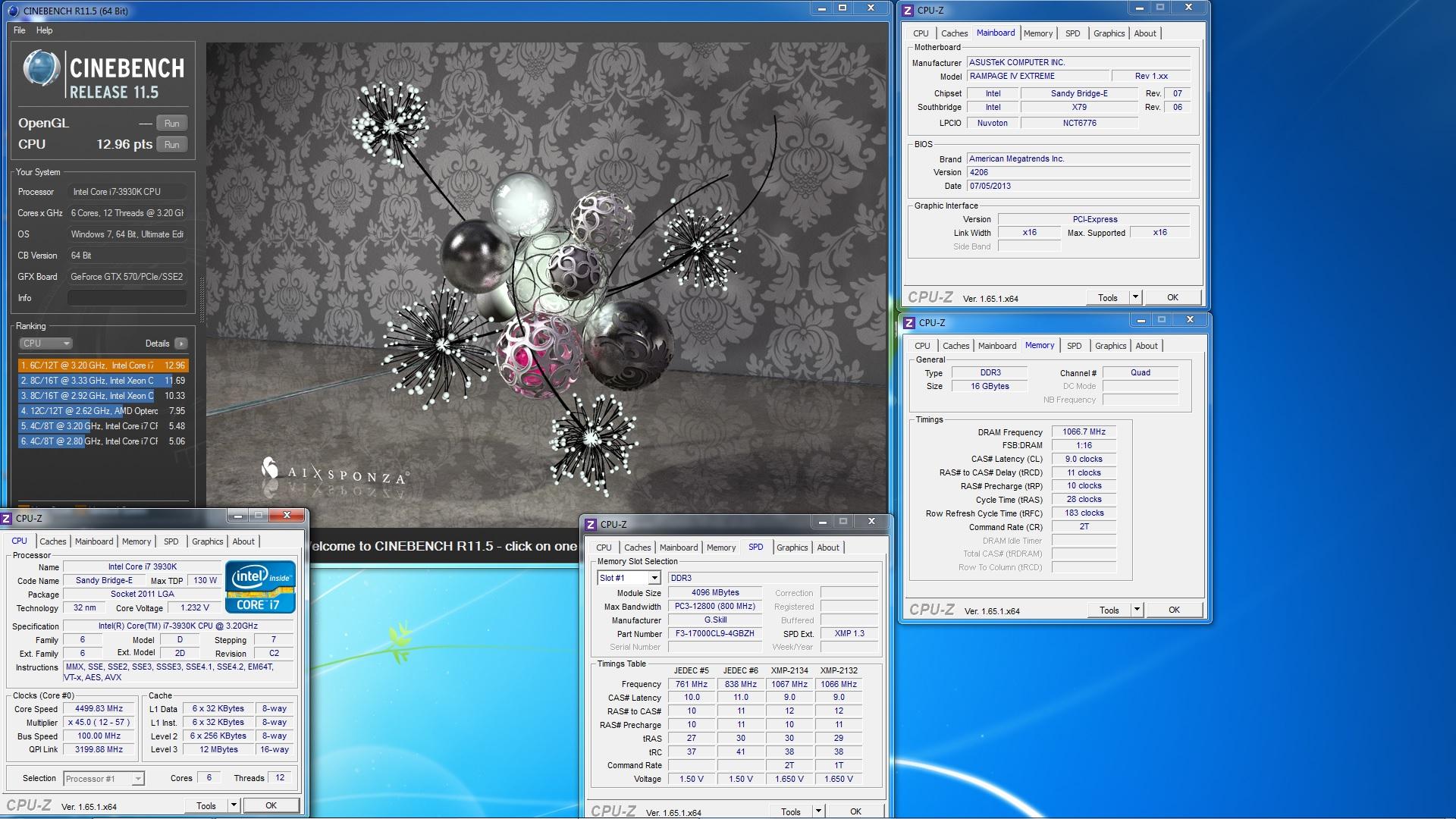Open the Ranking CPU dropdown
This screenshot has height=819, width=1456.
(x=45, y=344)
